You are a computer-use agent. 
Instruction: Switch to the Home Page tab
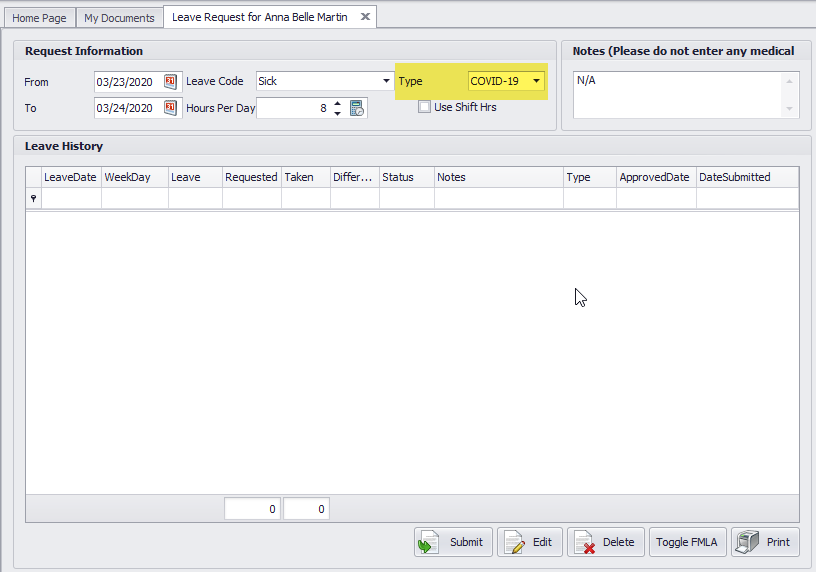[x=39, y=18]
